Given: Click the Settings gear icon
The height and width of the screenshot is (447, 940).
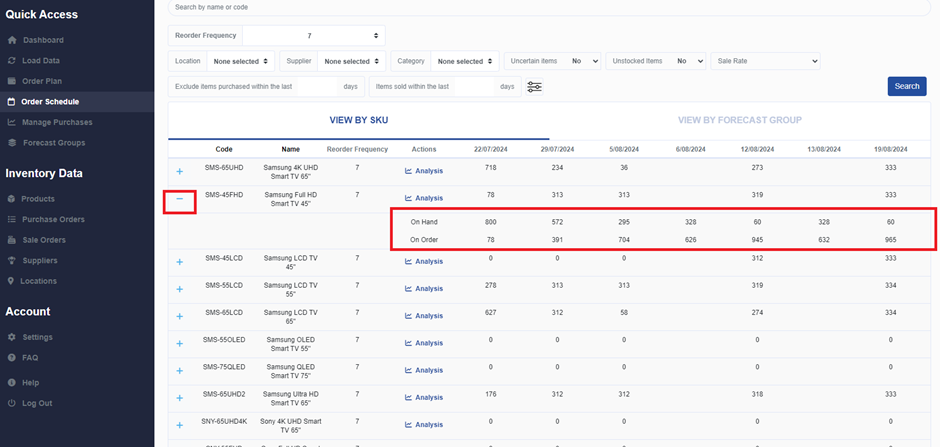Looking at the screenshot, I should click(x=12, y=337).
